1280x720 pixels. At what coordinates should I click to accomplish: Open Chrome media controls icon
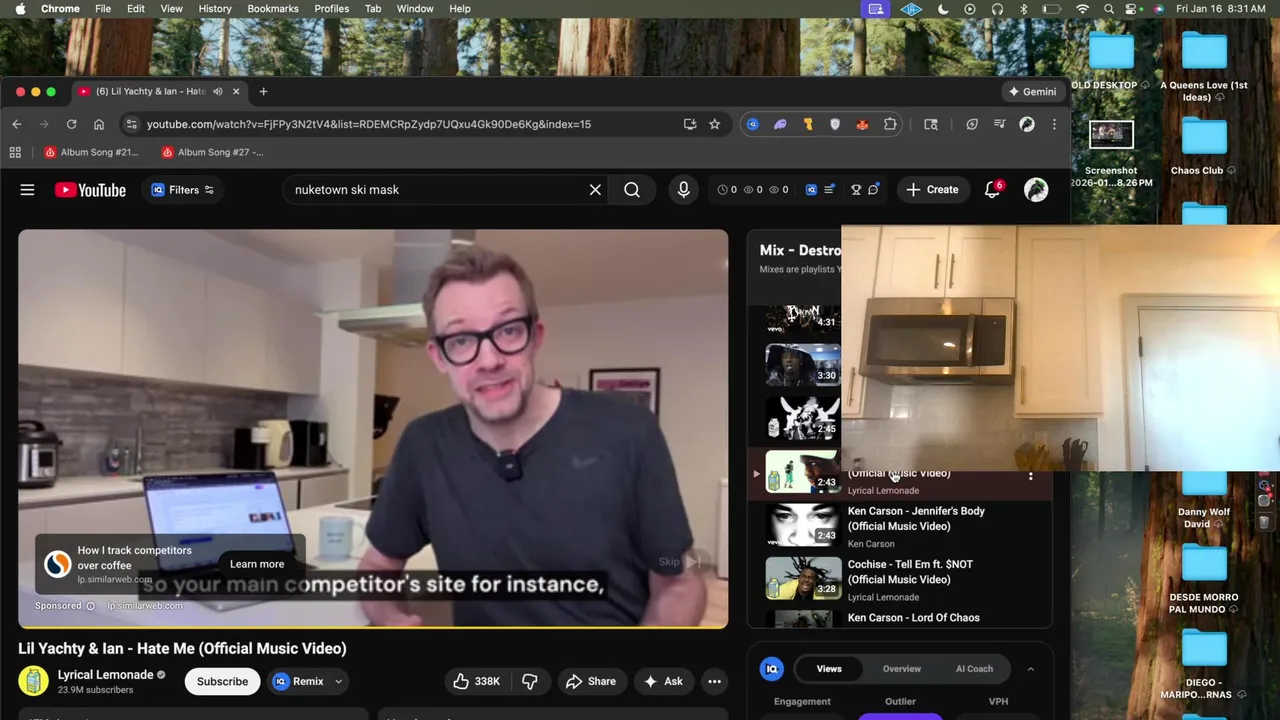click(x=999, y=124)
